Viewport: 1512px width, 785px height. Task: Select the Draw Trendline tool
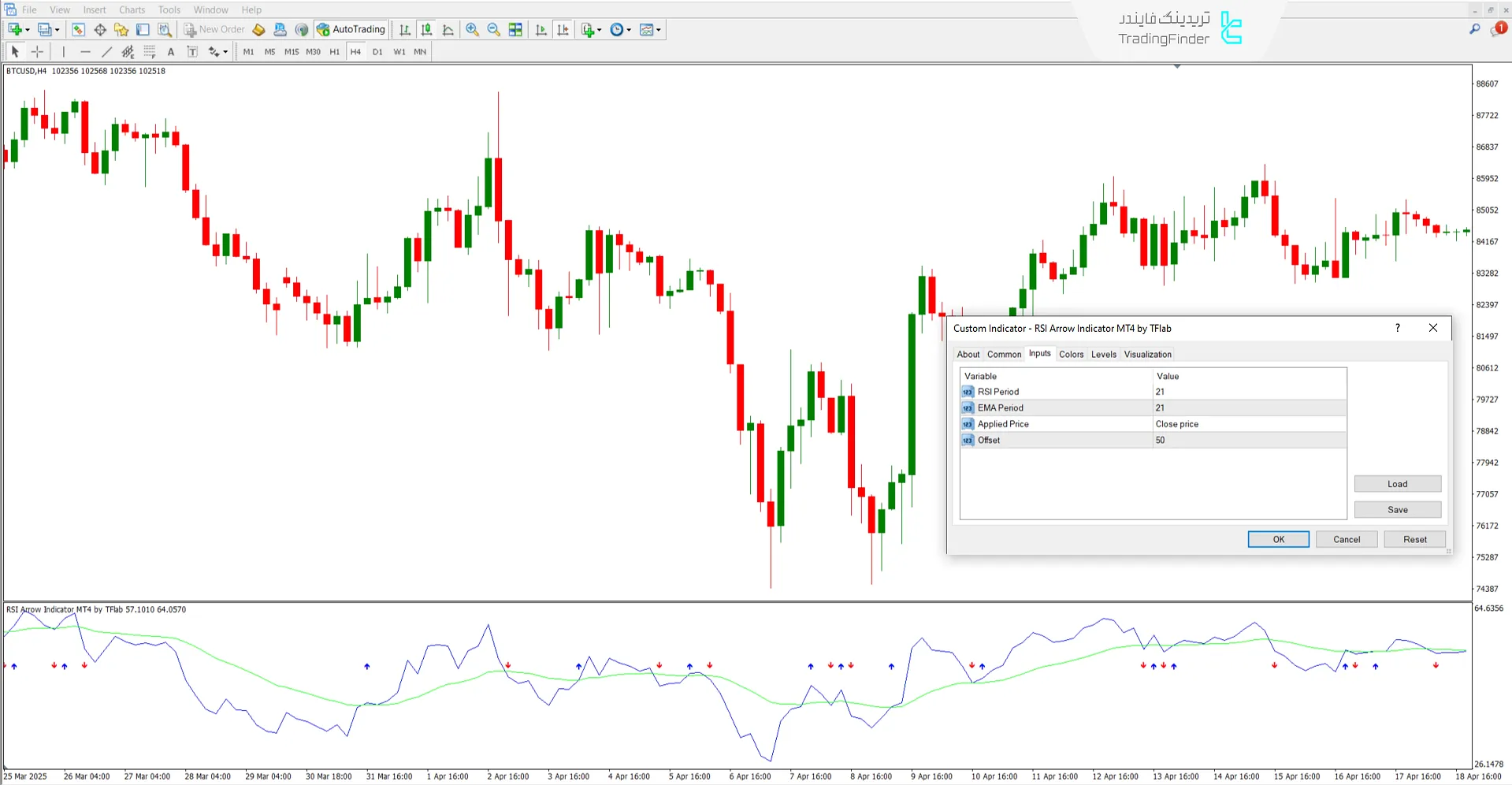click(107, 51)
